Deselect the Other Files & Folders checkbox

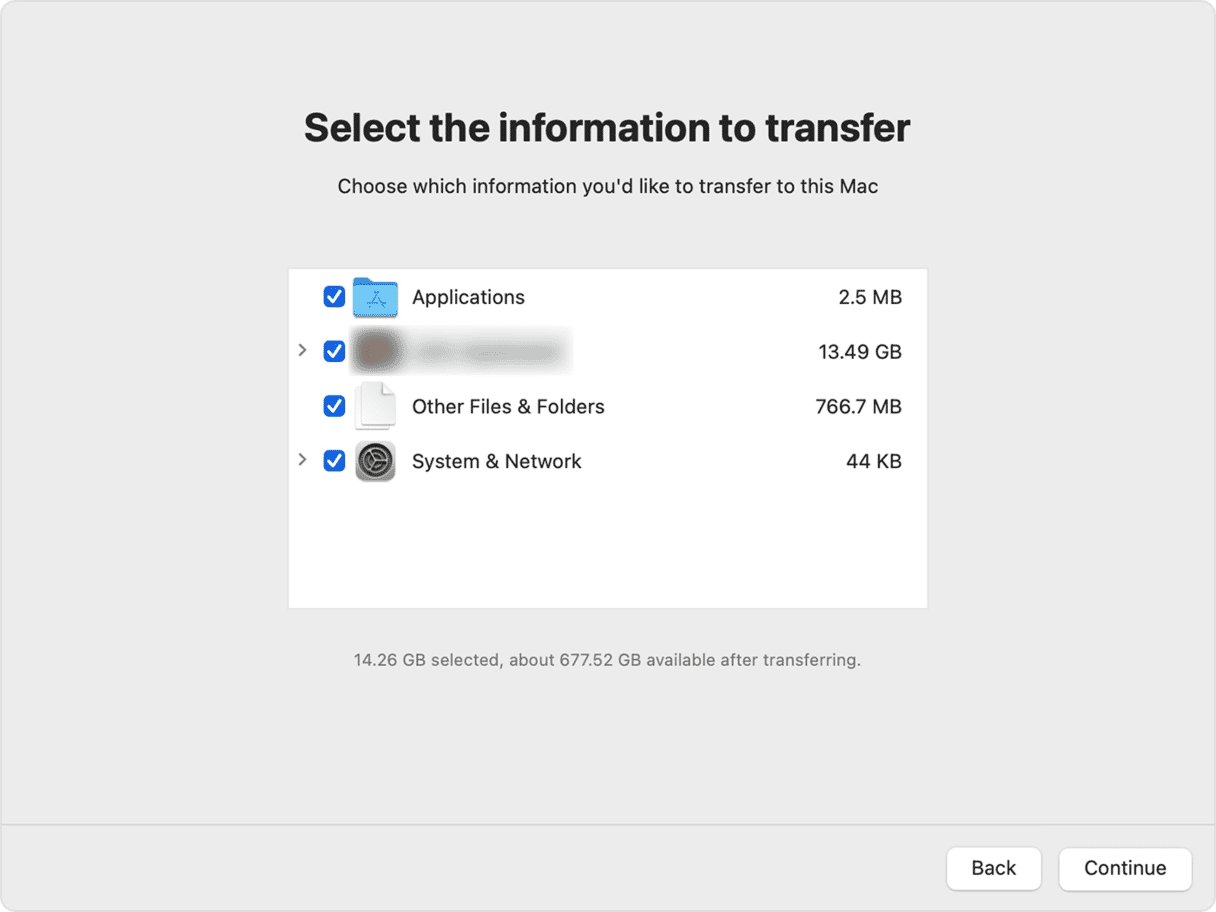point(334,406)
